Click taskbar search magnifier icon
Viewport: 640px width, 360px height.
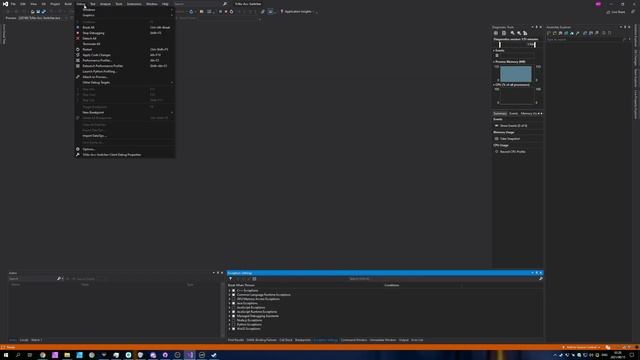(18, 355)
